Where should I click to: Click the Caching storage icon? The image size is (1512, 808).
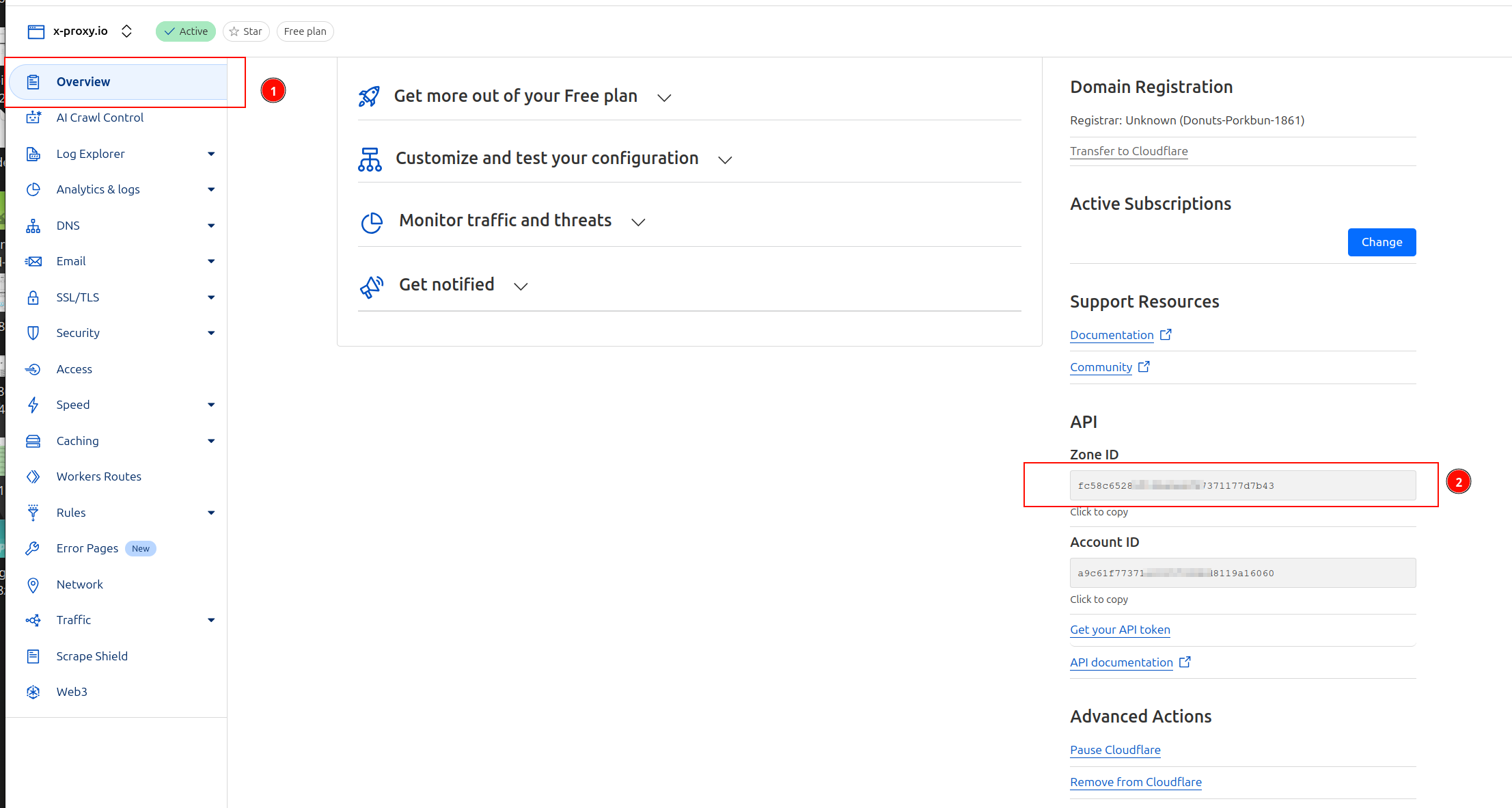pyautogui.click(x=33, y=441)
